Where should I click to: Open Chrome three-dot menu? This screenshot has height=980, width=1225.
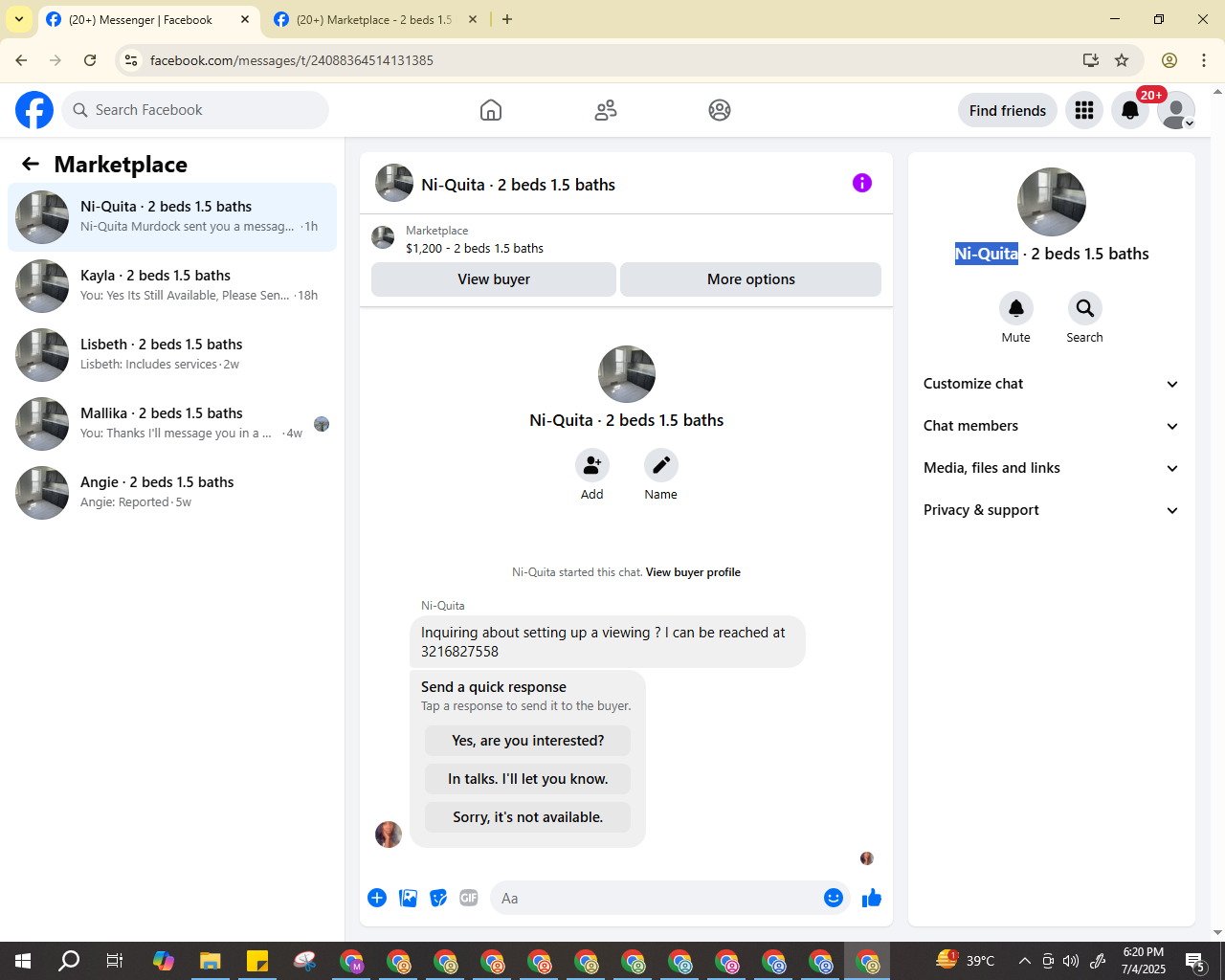[1204, 60]
